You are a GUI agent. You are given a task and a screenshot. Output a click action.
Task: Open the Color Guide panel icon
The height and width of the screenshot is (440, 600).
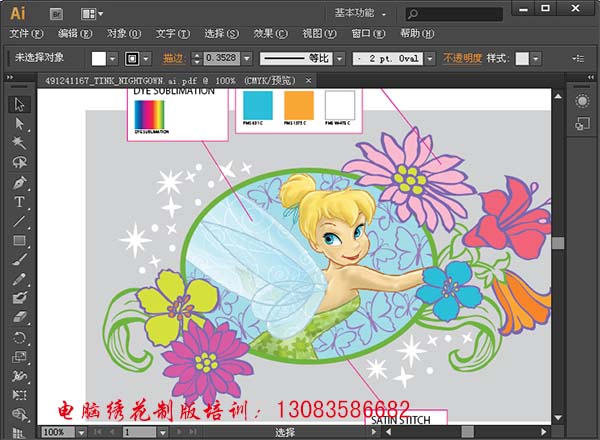pos(582,101)
